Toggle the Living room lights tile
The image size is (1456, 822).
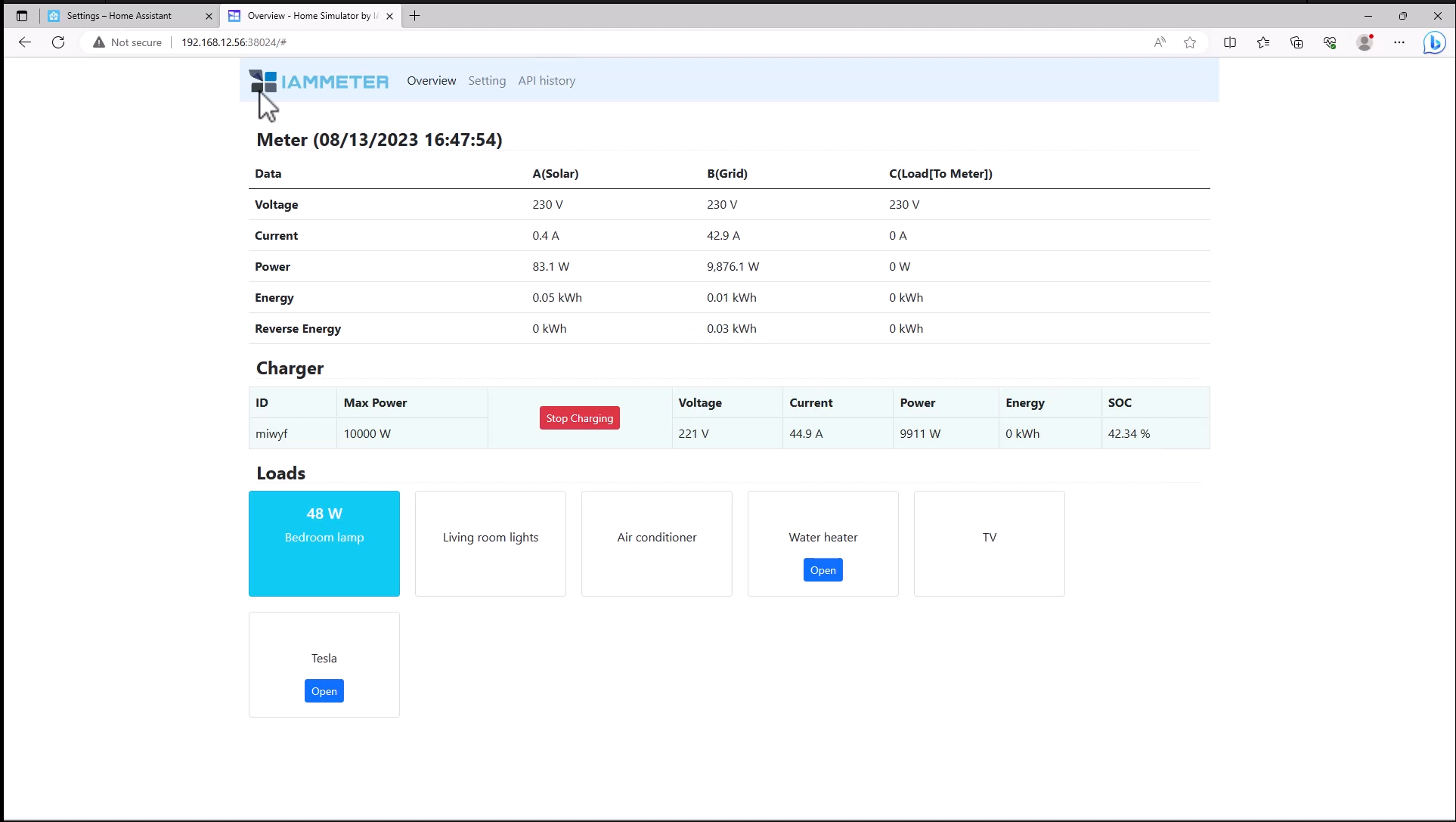click(x=491, y=543)
